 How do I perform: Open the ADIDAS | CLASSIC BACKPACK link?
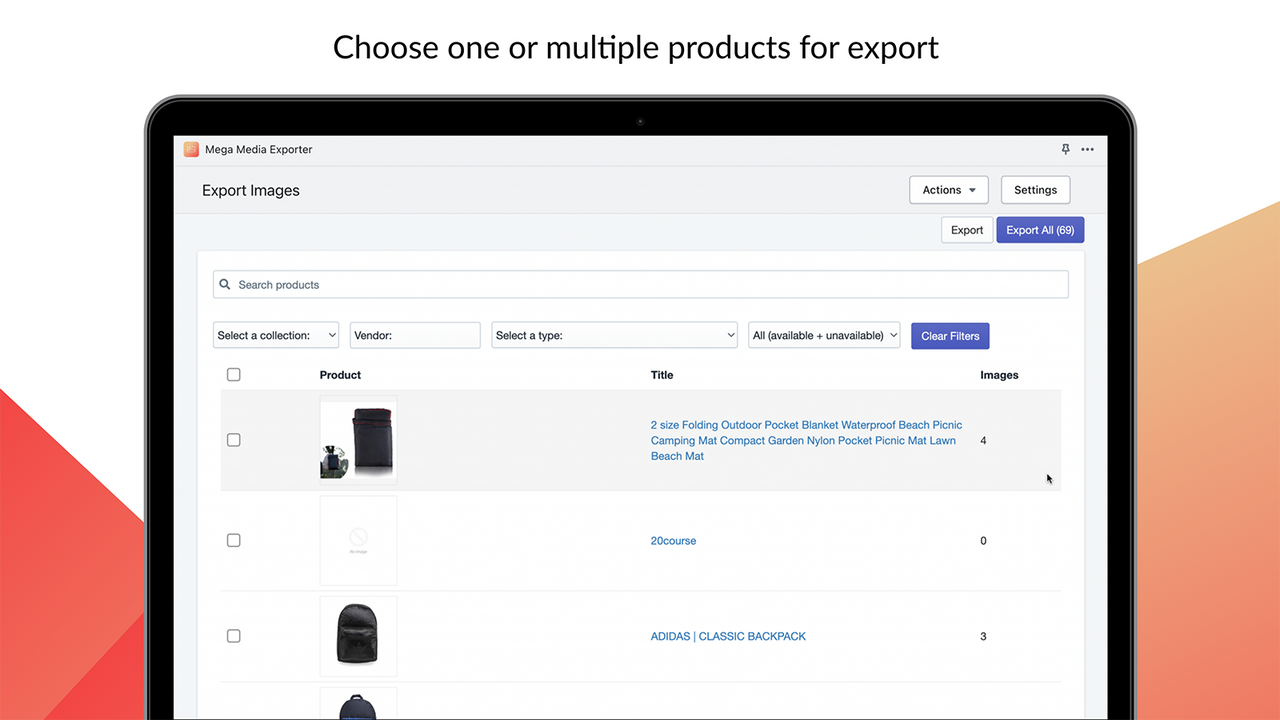(x=728, y=635)
